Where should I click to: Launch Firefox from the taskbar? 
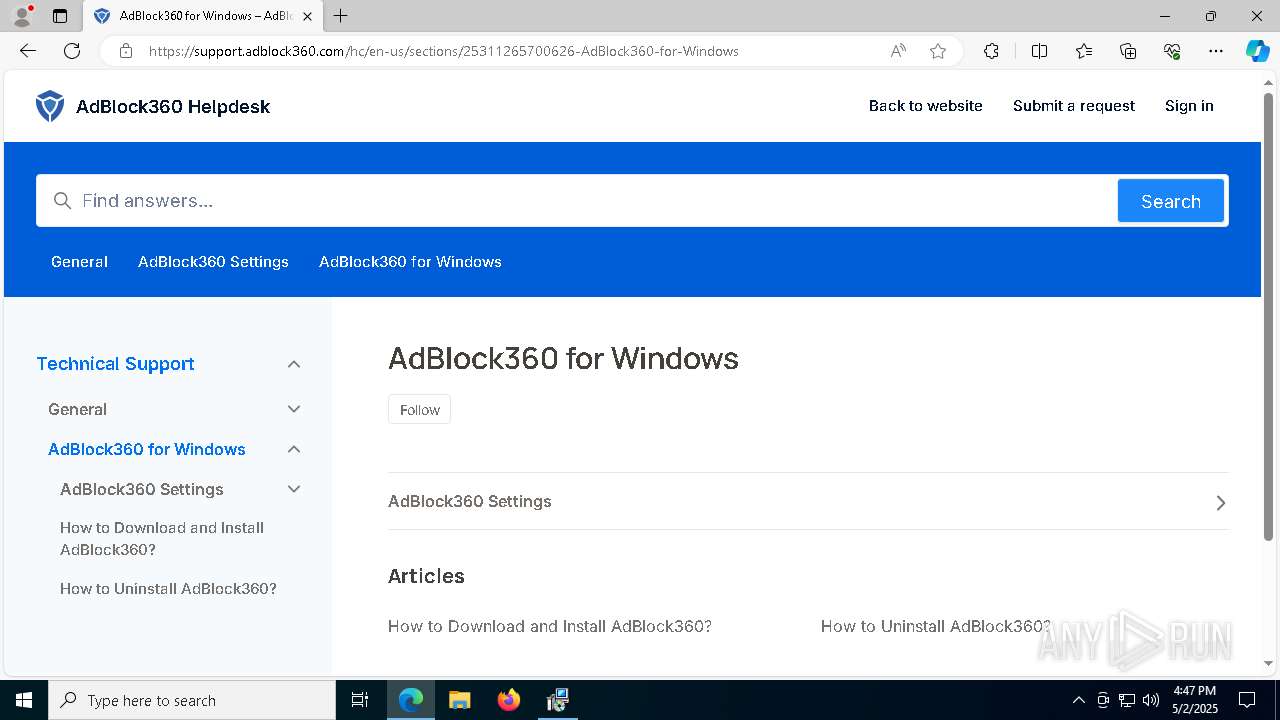pos(509,700)
